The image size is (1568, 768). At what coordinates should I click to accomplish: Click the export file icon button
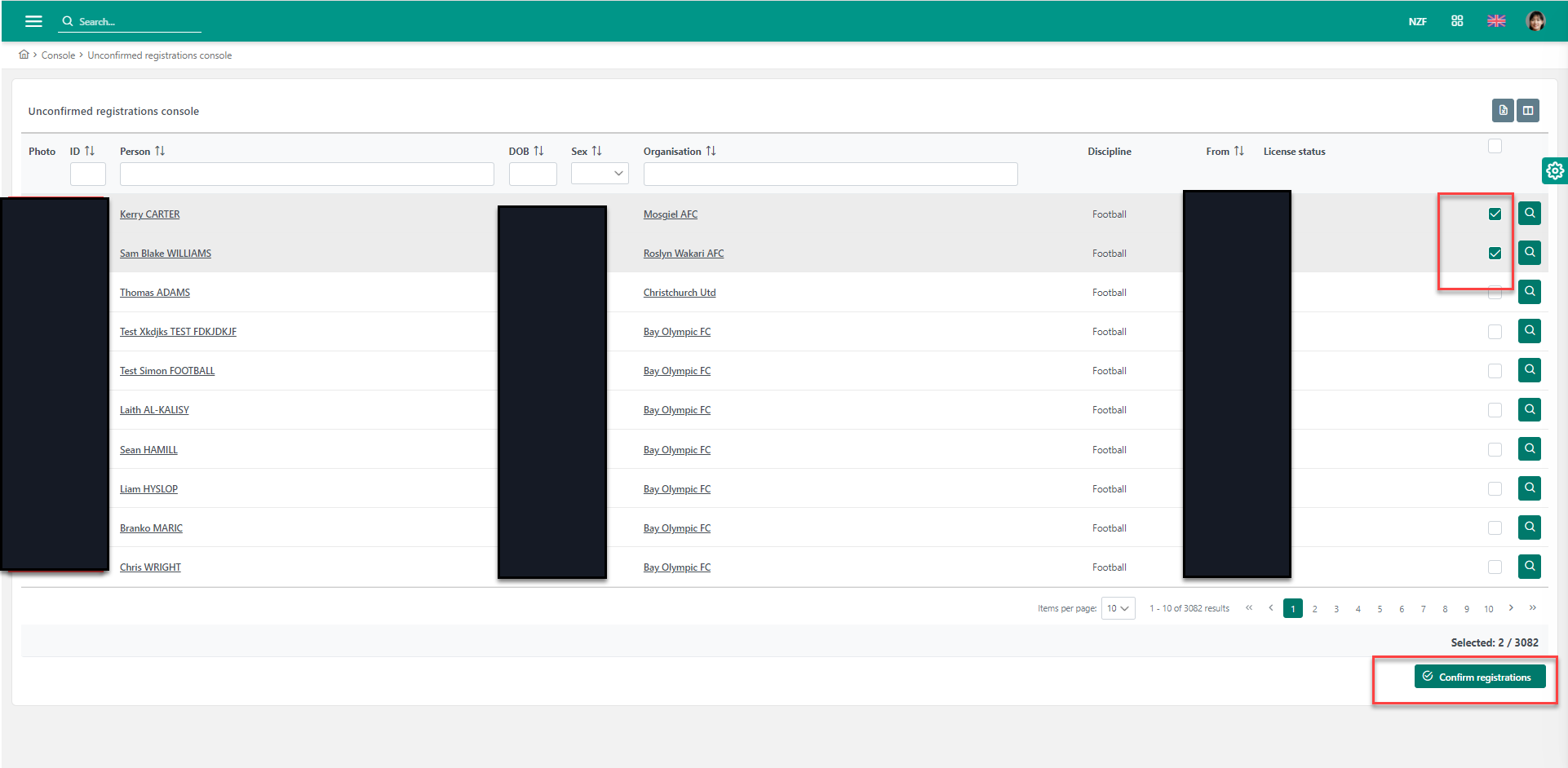coord(1503,110)
